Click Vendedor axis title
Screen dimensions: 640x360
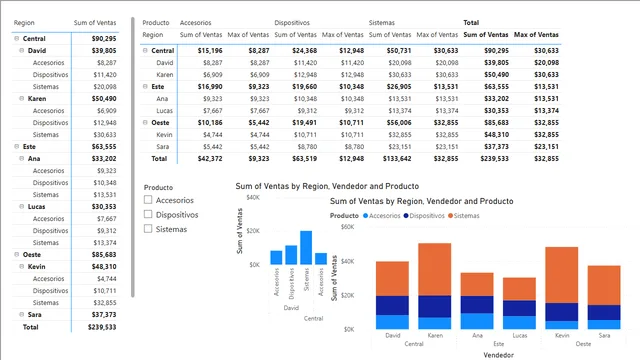(x=498, y=355)
